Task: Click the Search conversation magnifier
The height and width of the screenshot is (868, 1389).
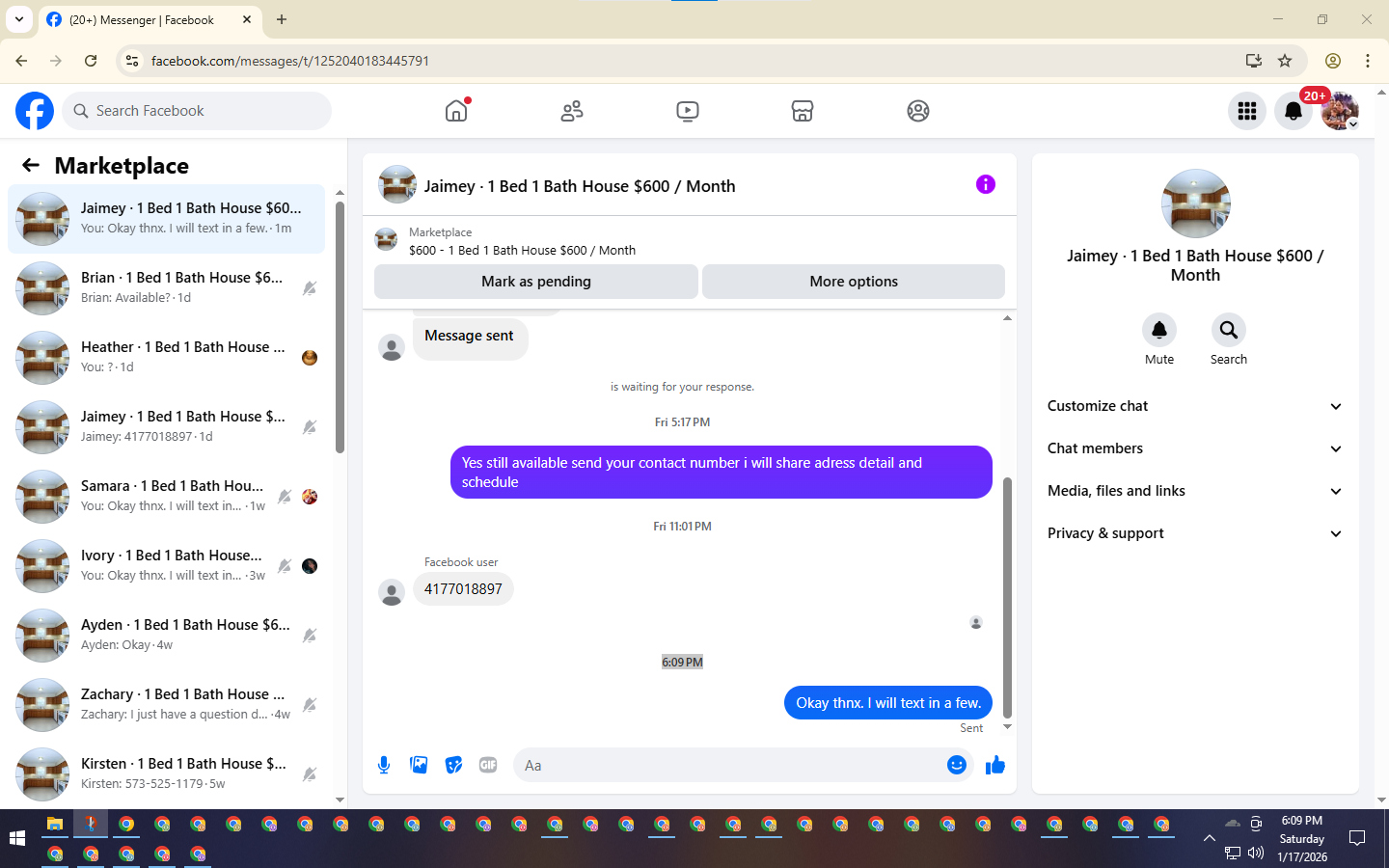Action: (1229, 330)
